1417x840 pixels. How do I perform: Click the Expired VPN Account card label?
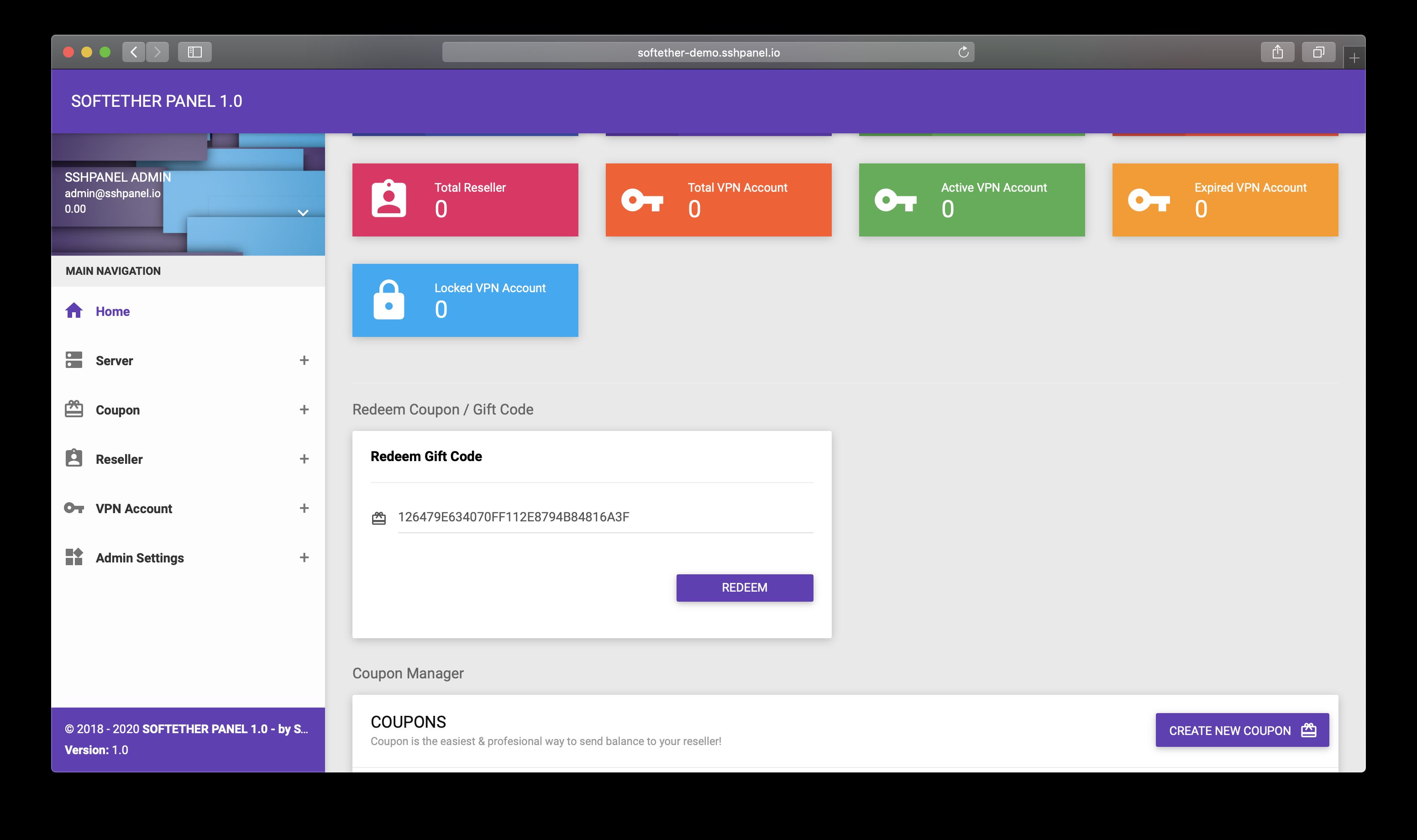tap(1250, 187)
